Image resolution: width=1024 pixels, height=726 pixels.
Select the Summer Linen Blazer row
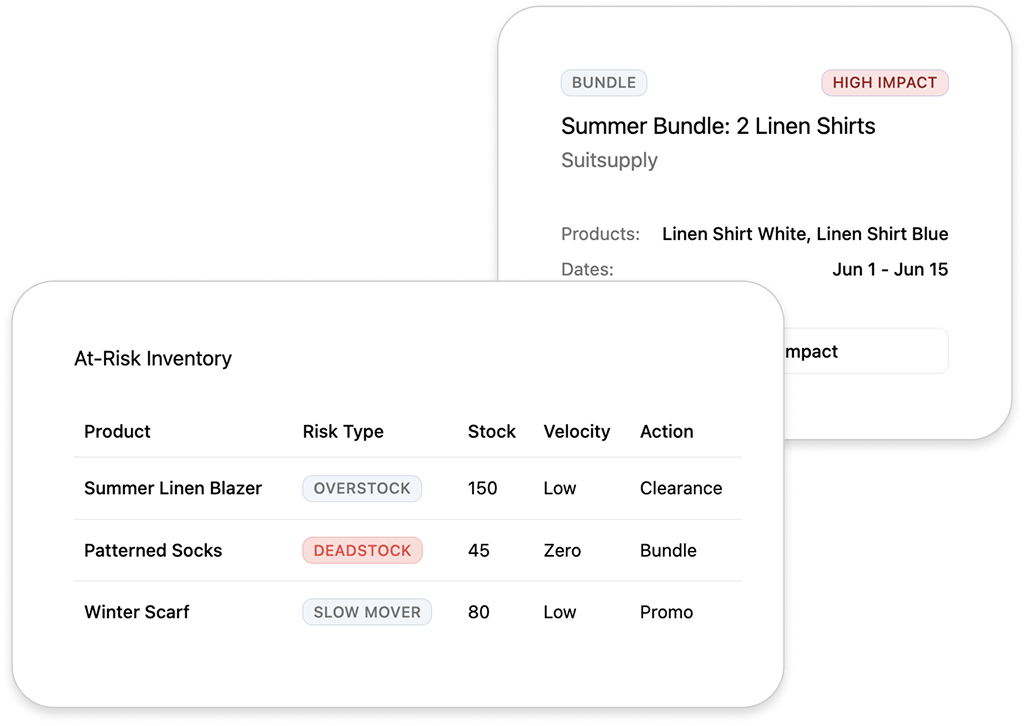click(x=173, y=488)
